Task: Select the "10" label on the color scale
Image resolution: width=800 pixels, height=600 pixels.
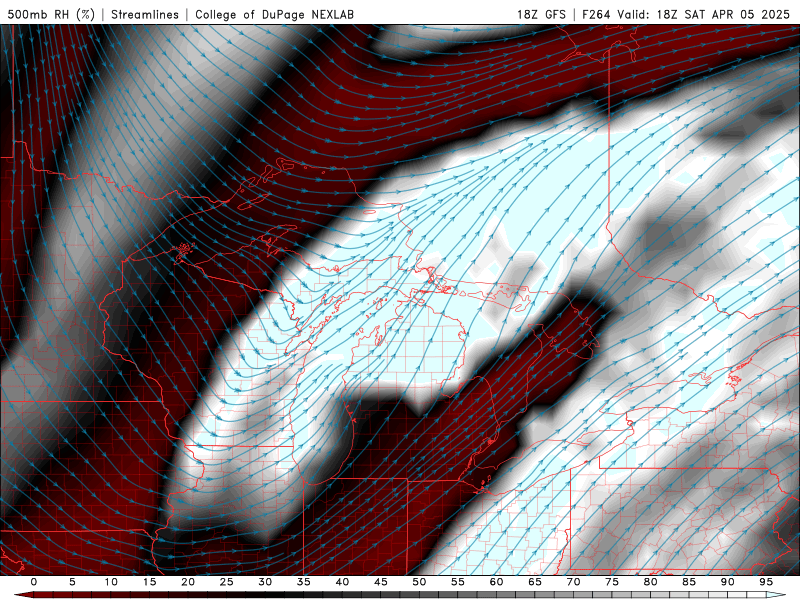Action: pyautogui.click(x=111, y=582)
